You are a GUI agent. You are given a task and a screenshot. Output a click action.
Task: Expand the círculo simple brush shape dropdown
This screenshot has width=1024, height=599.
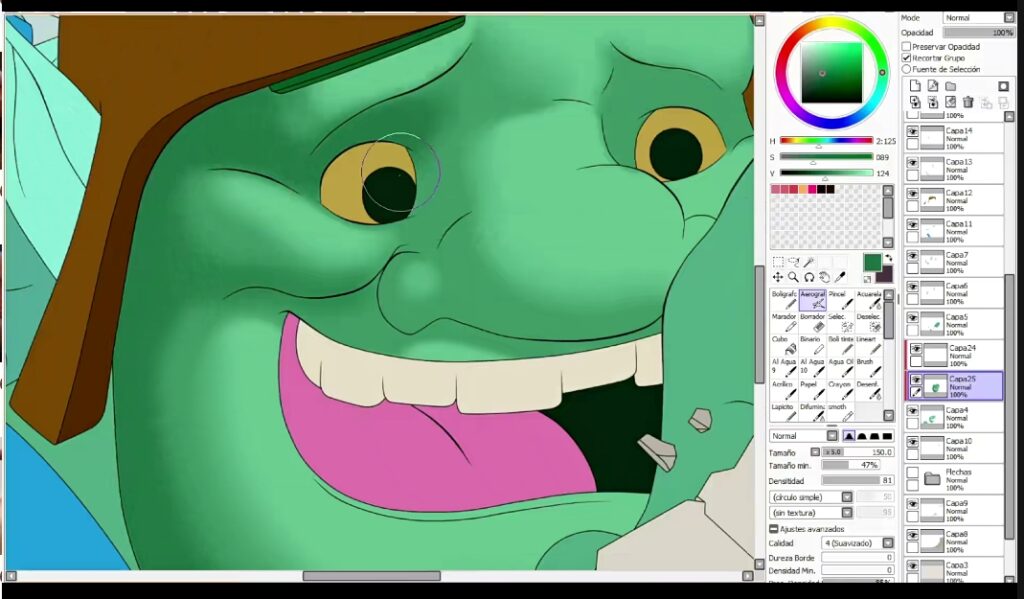click(x=846, y=497)
